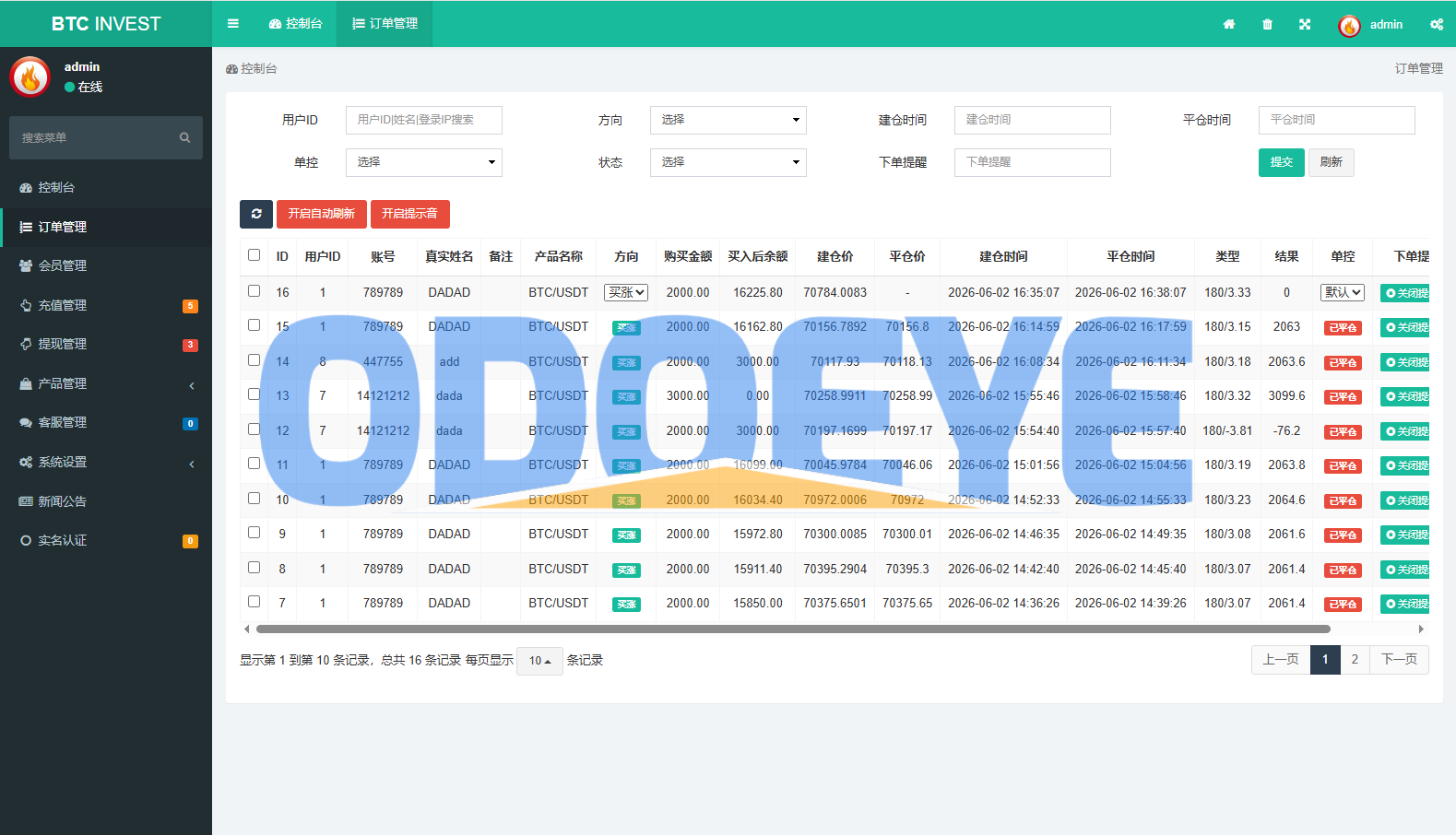This screenshot has width=1456, height=835.
Task: Click the 刷新 button
Action: tap(1331, 162)
